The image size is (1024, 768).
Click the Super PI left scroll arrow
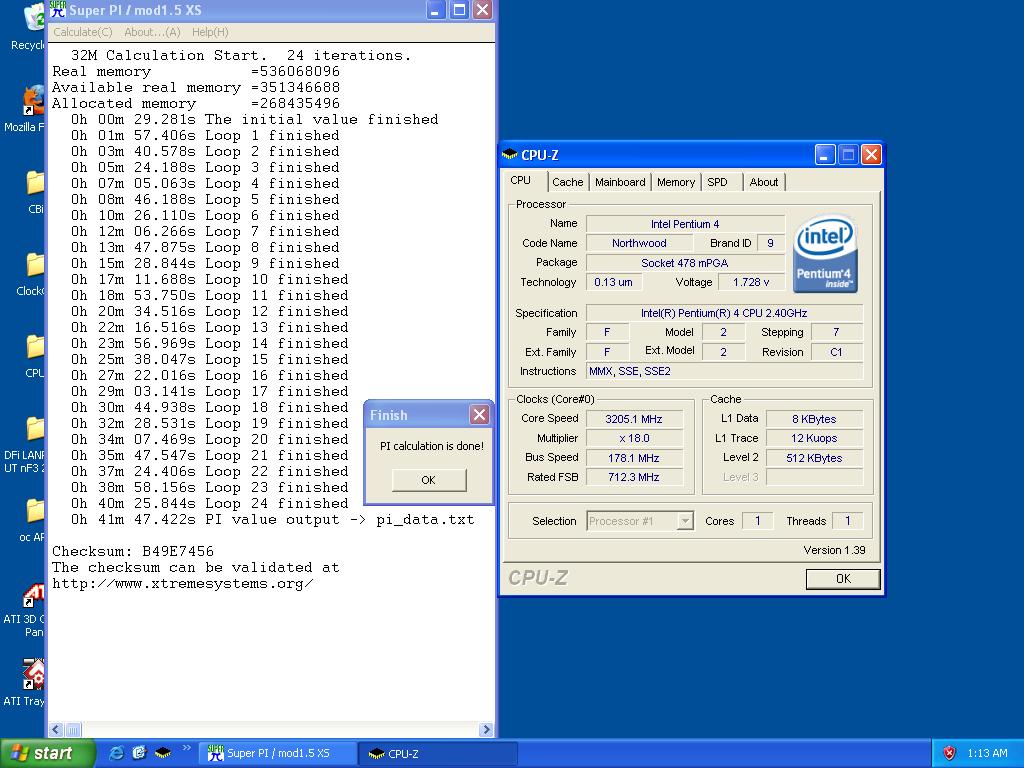coord(56,729)
